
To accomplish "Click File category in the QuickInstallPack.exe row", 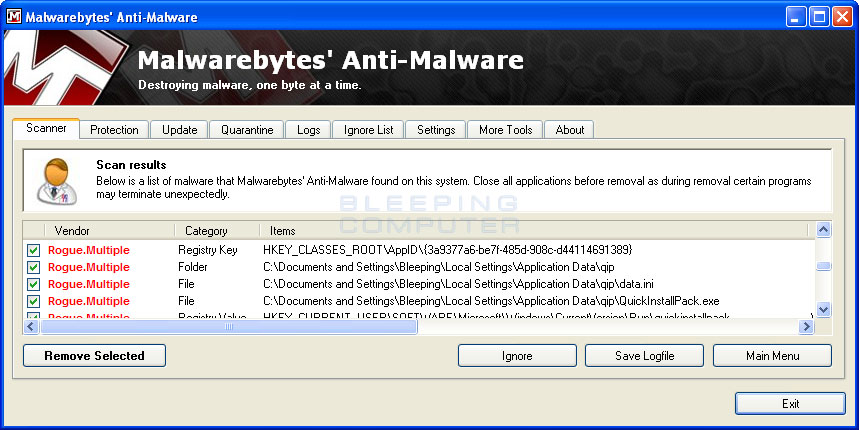I will (186, 301).
